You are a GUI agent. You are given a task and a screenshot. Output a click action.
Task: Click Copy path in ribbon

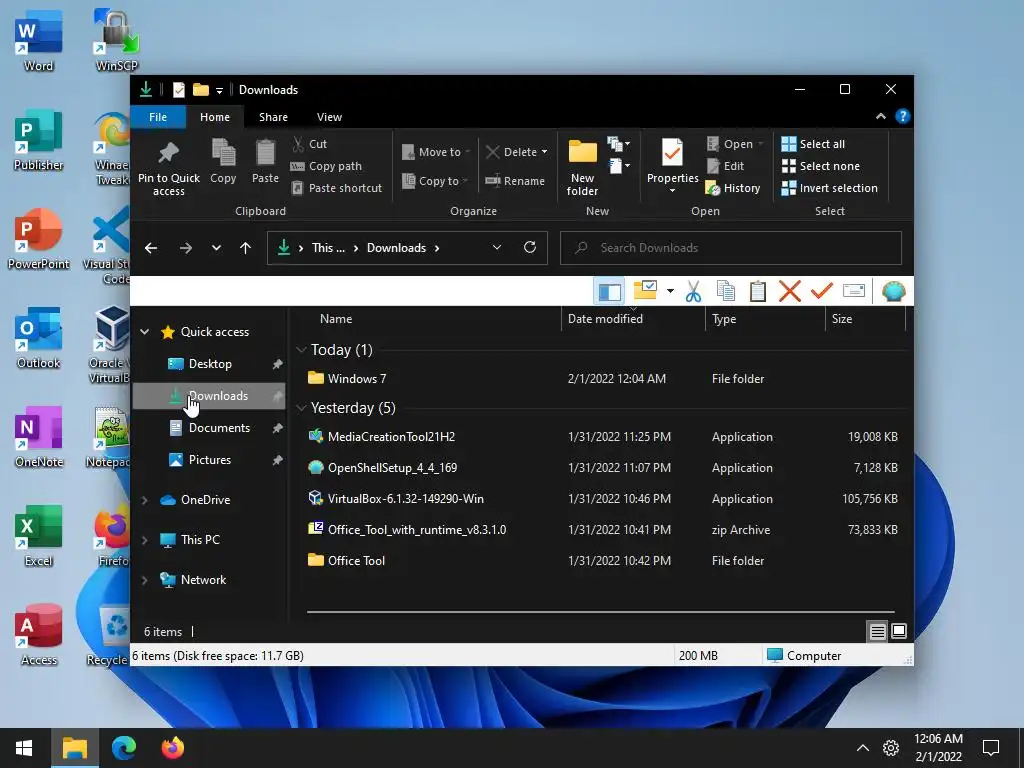pyautogui.click(x=326, y=166)
